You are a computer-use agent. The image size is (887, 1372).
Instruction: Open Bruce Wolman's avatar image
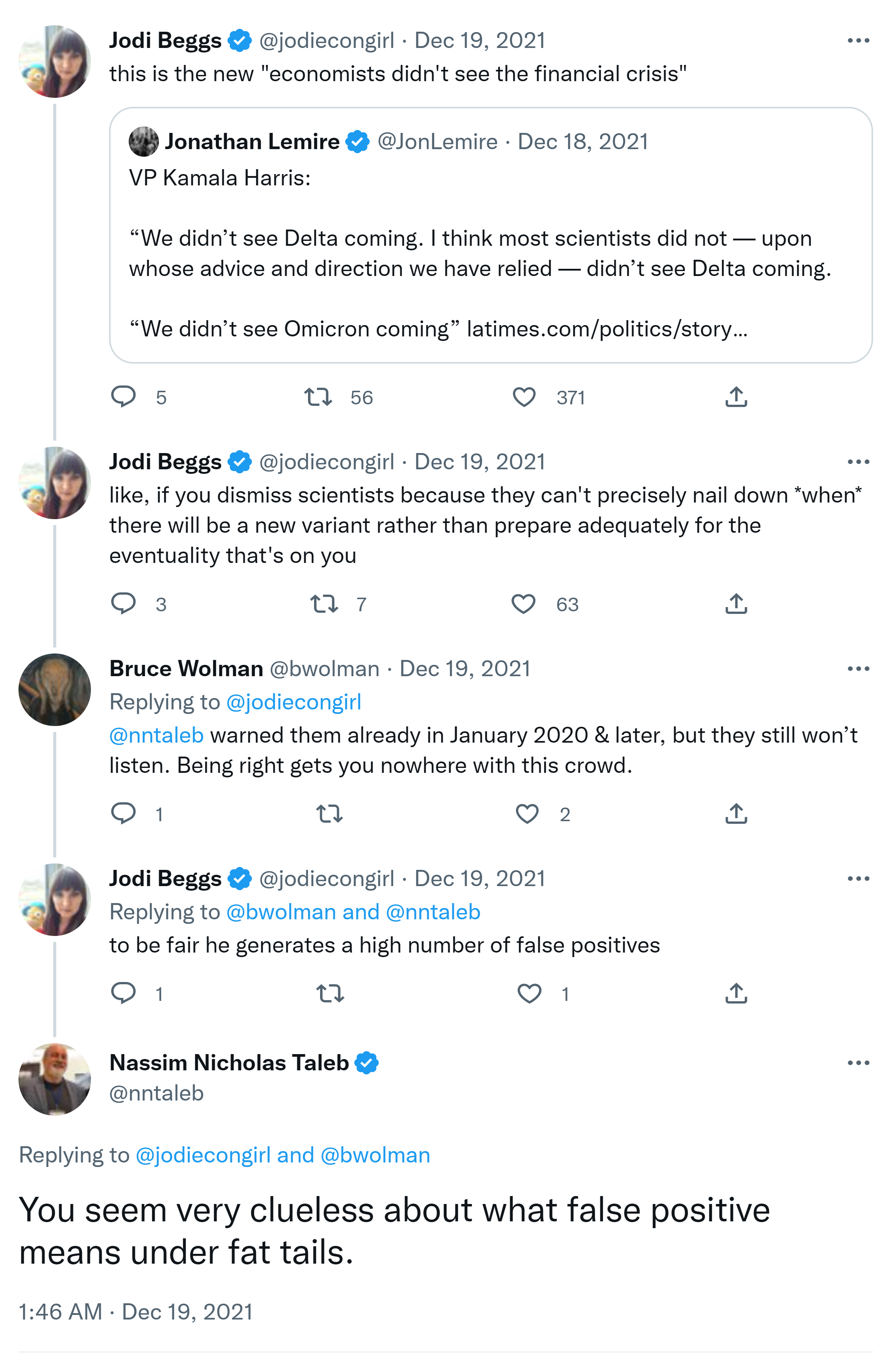click(x=55, y=689)
